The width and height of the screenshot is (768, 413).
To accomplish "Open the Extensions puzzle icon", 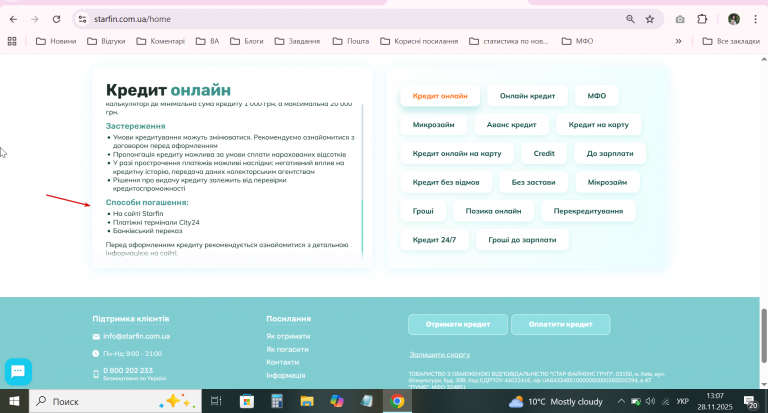I will click(702, 19).
